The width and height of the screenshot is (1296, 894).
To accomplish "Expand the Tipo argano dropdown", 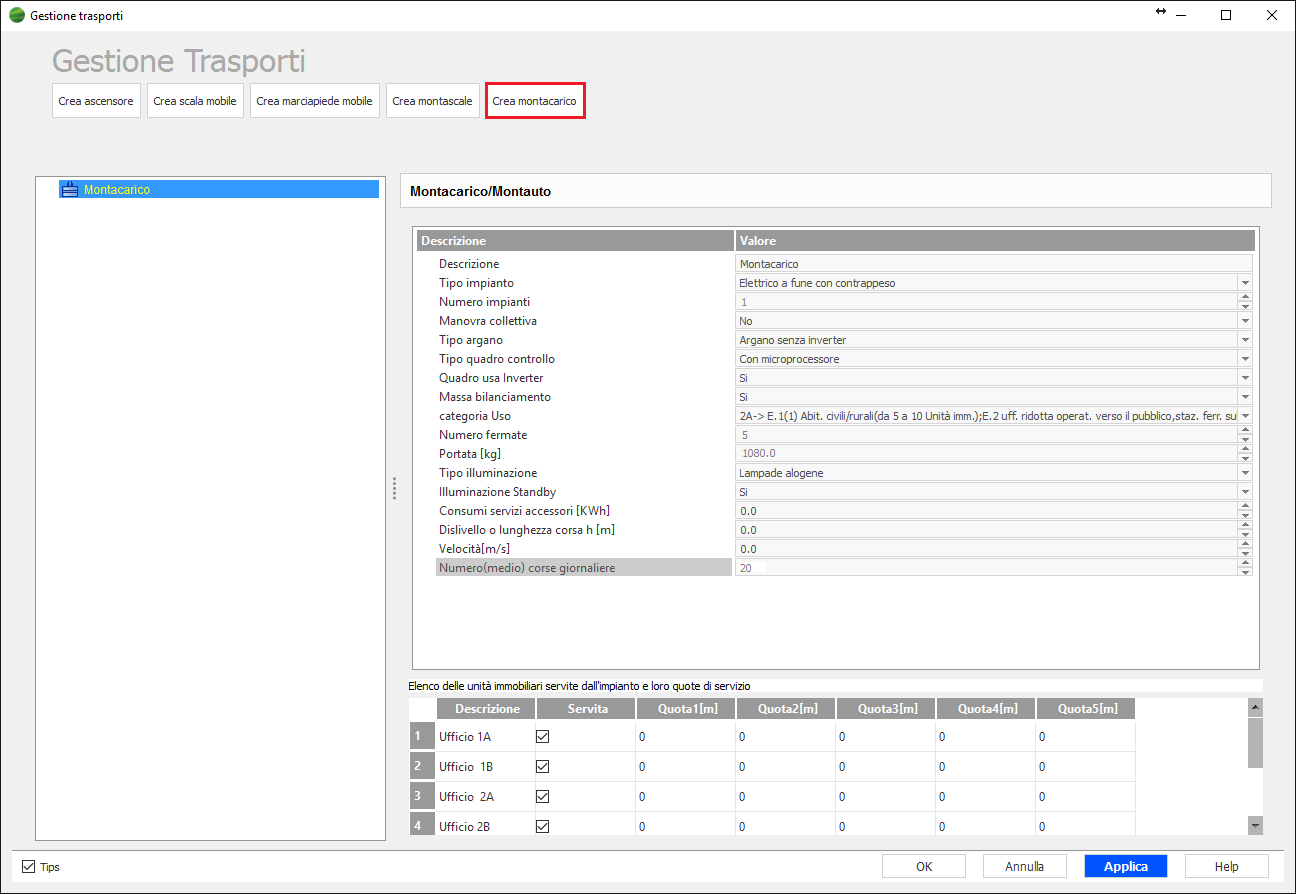I will (1245, 340).
